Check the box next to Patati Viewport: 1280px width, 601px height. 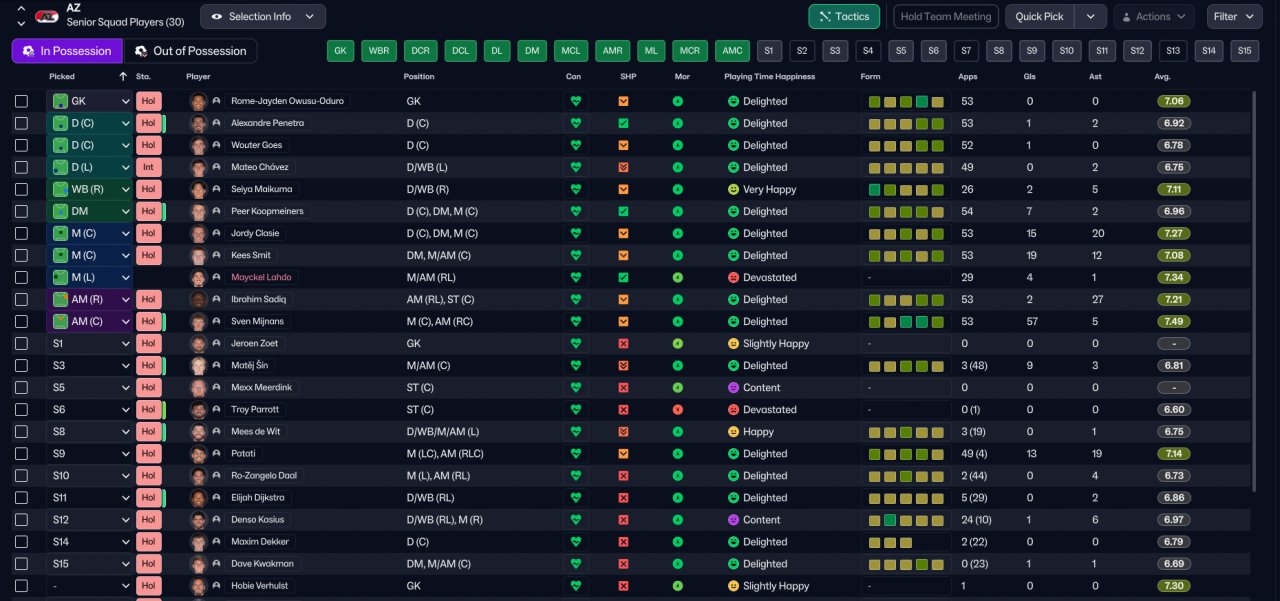[21, 453]
